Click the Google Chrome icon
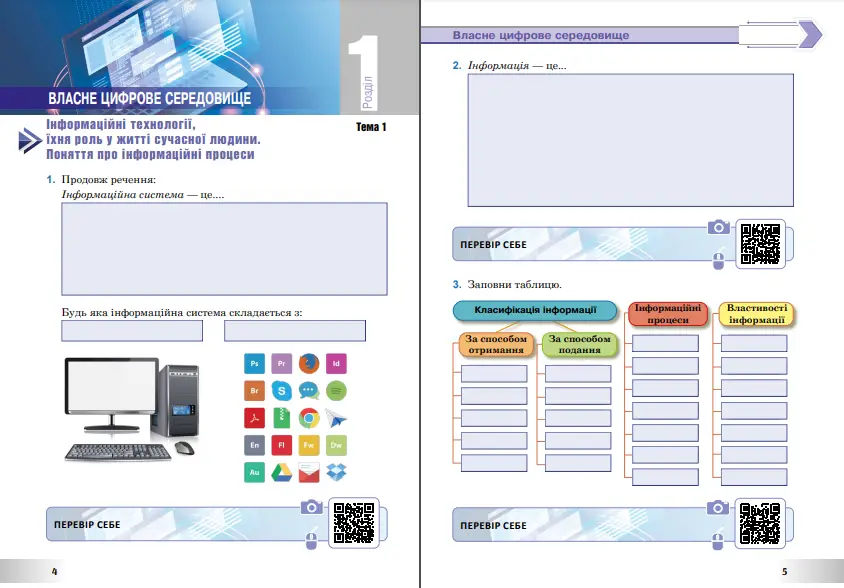 click(x=309, y=417)
